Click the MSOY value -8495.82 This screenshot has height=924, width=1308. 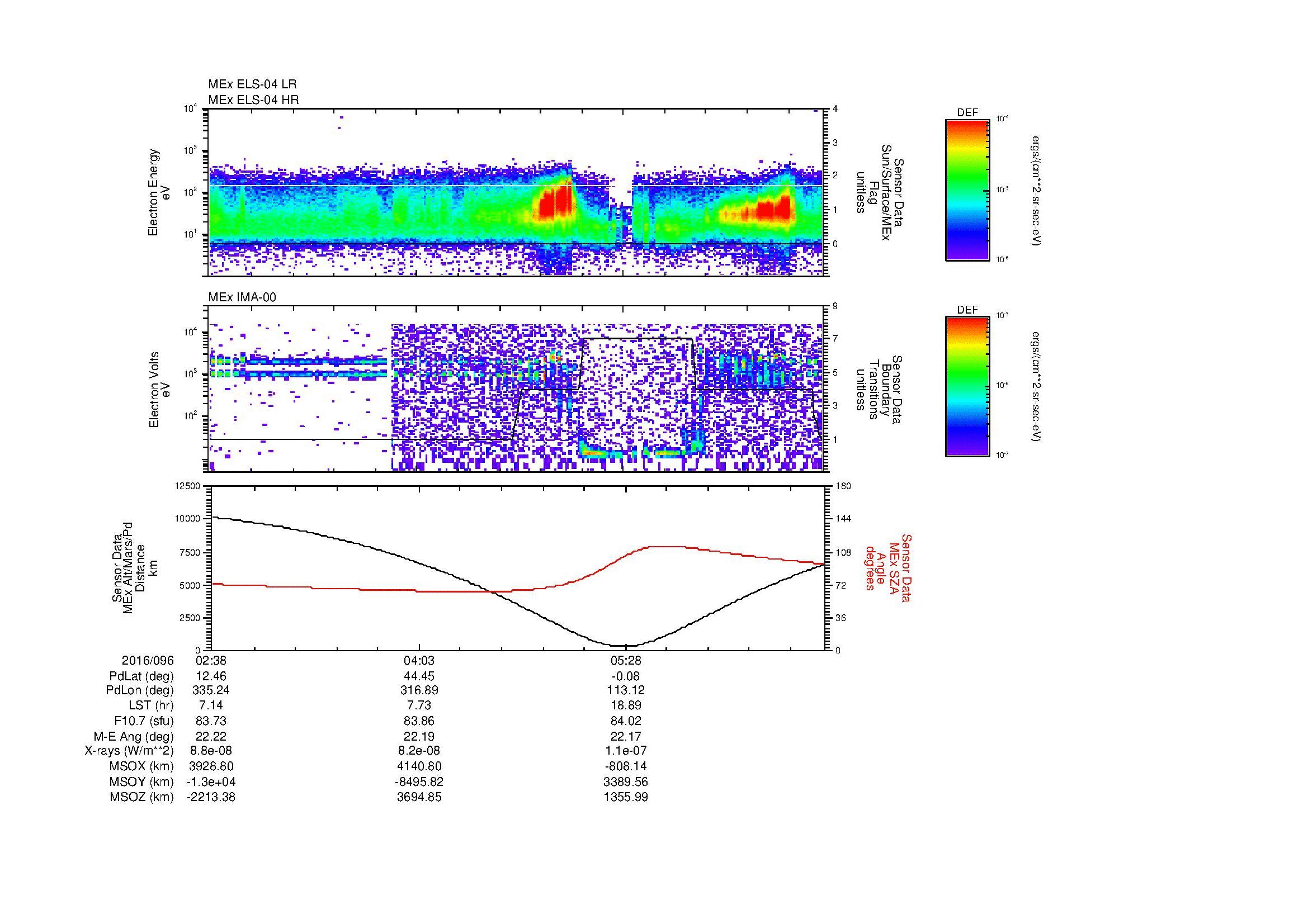tap(419, 781)
